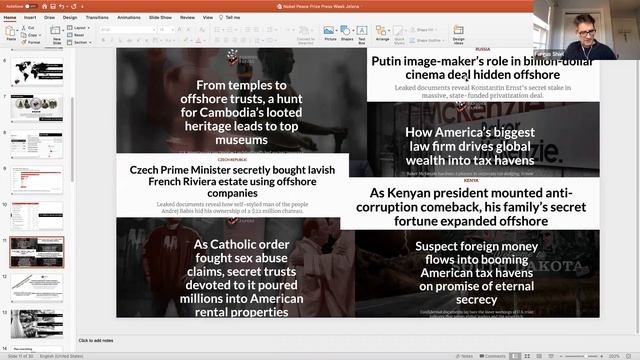Click the Cut button
Image resolution: width=640 pixels, height=360 pixels.
(29, 27)
